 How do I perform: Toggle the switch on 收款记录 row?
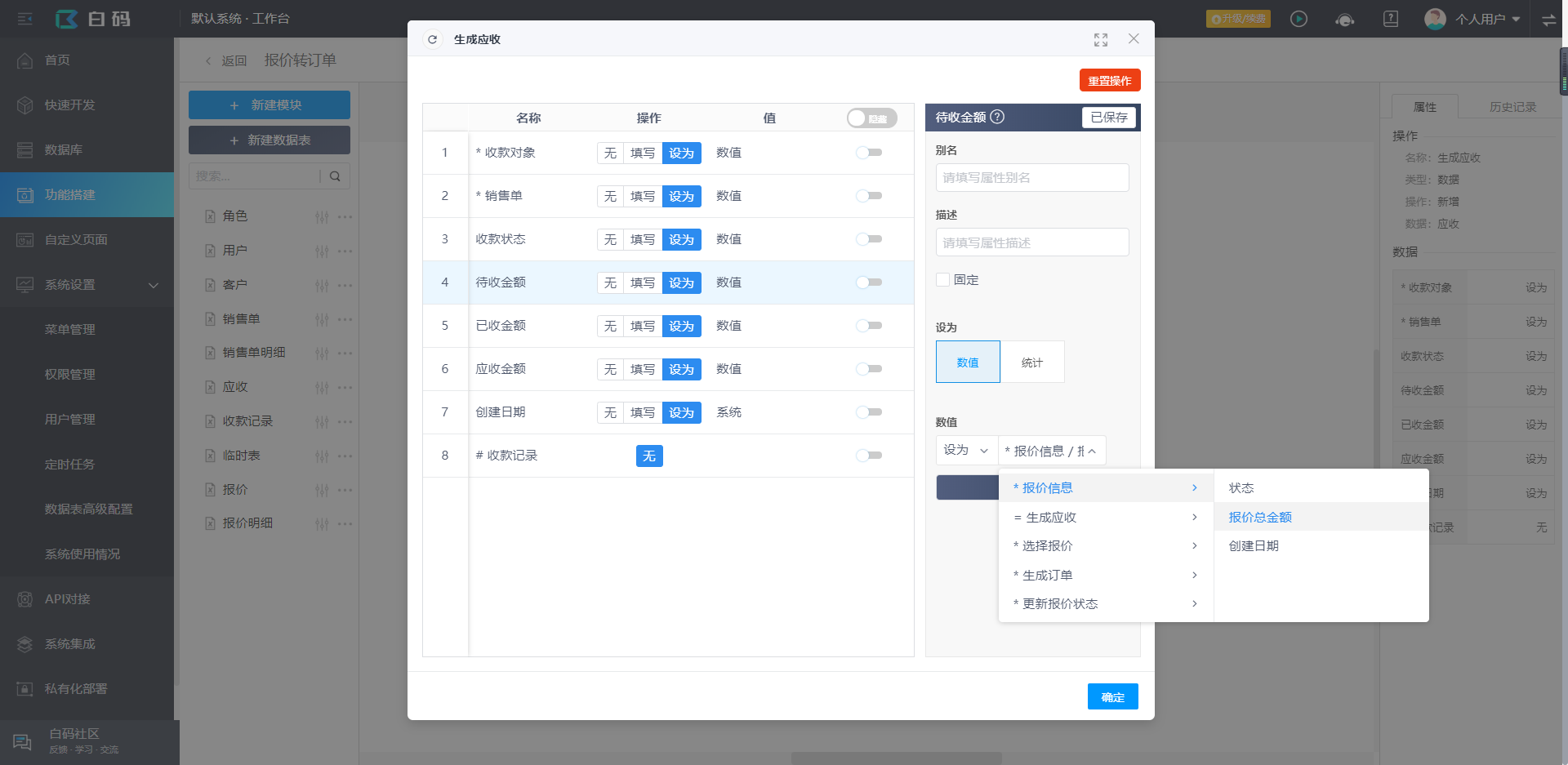click(x=869, y=456)
